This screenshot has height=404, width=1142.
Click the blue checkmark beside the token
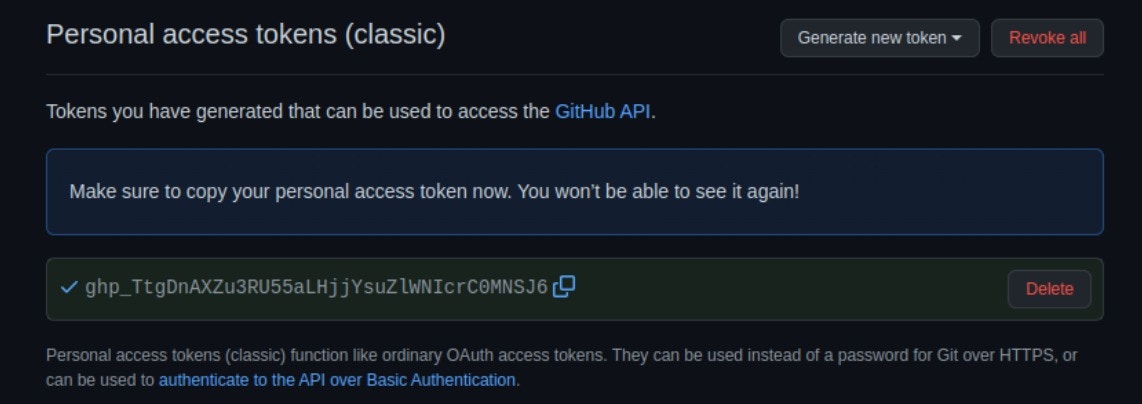coord(69,288)
